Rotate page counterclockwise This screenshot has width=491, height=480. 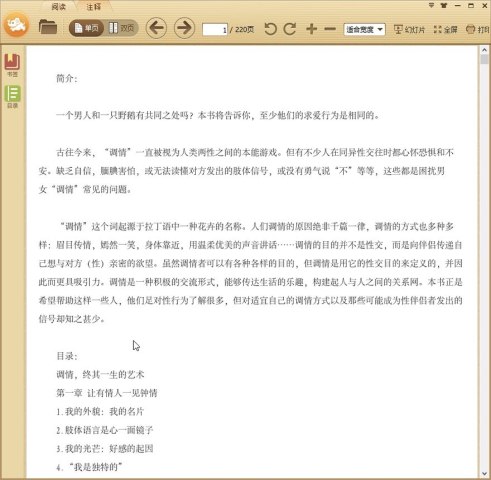coord(270,29)
